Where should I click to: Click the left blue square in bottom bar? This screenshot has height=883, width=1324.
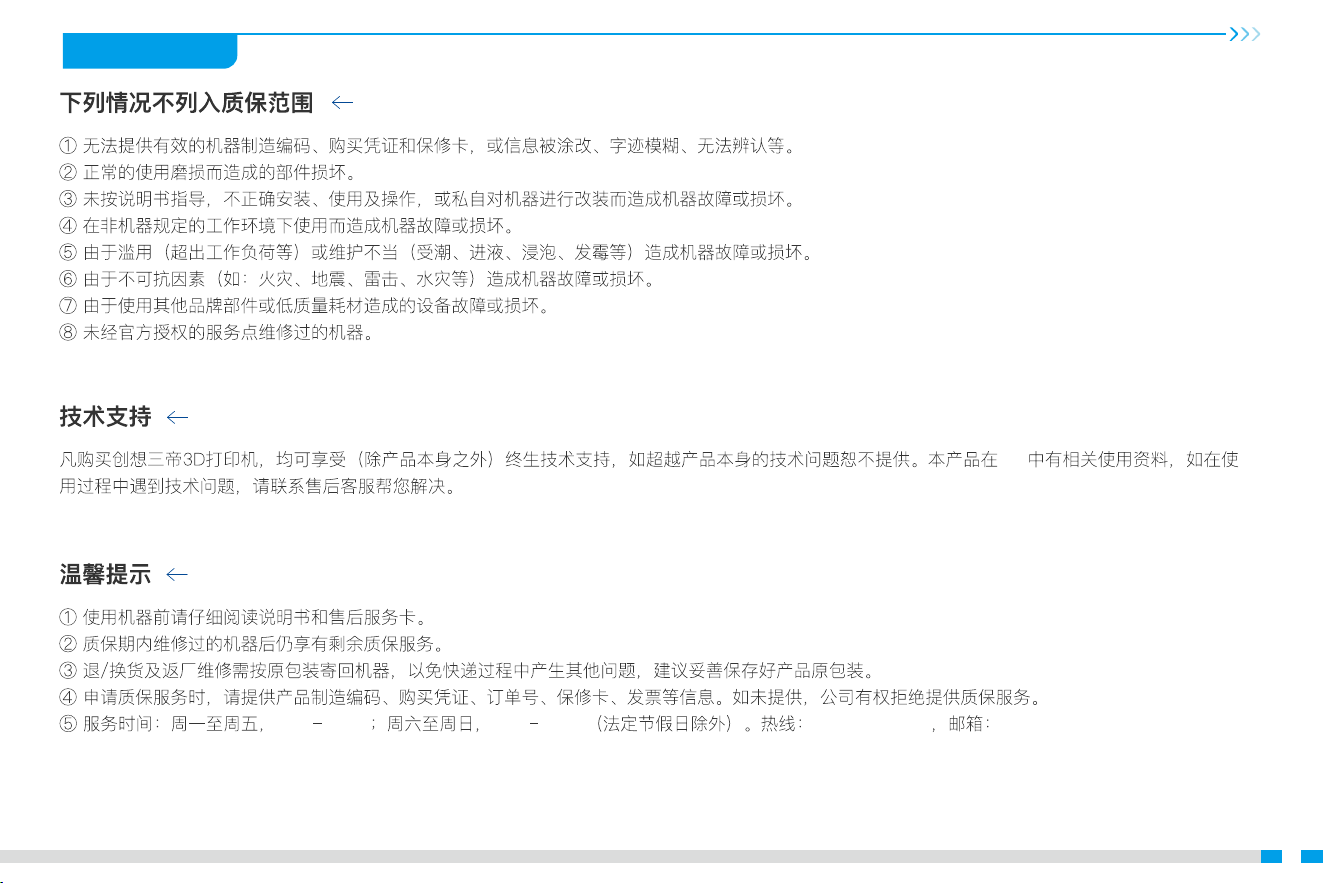[x=1271, y=856]
